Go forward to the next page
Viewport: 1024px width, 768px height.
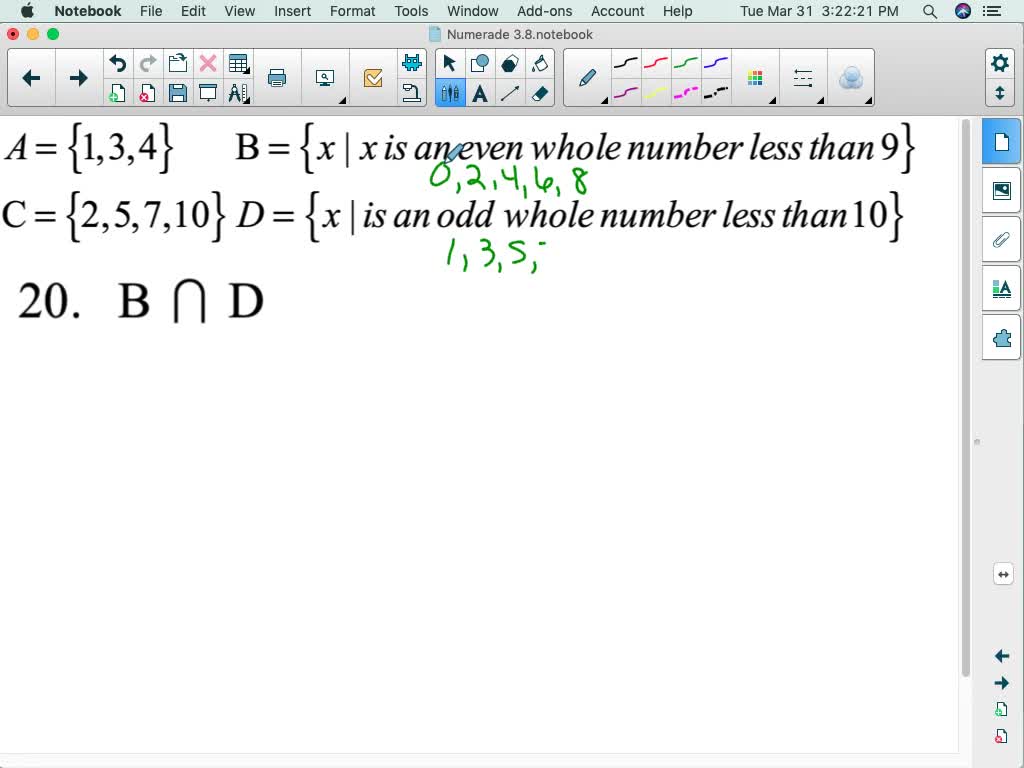click(x=77, y=77)
